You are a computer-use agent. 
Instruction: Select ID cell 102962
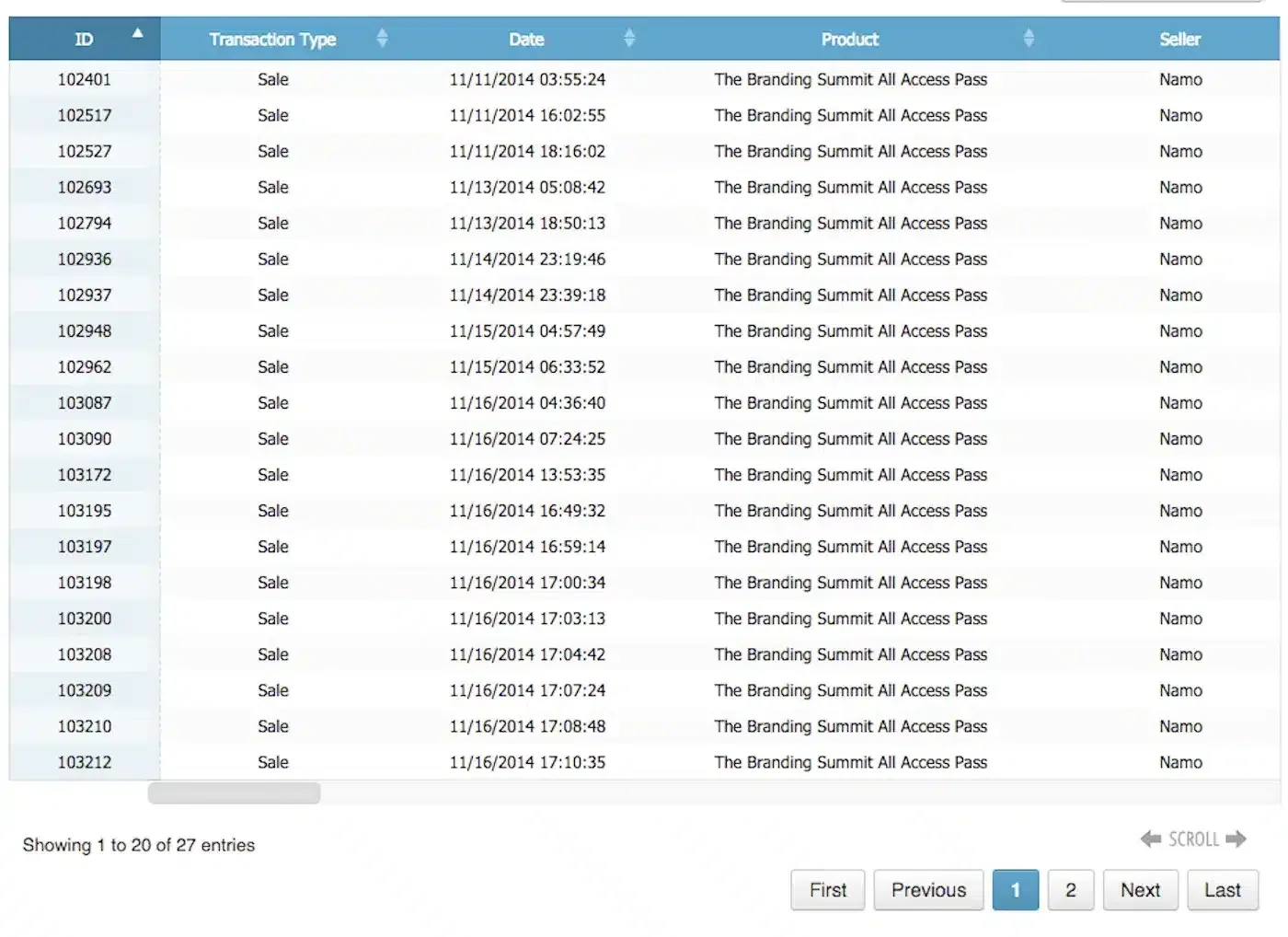click(85, 366)
